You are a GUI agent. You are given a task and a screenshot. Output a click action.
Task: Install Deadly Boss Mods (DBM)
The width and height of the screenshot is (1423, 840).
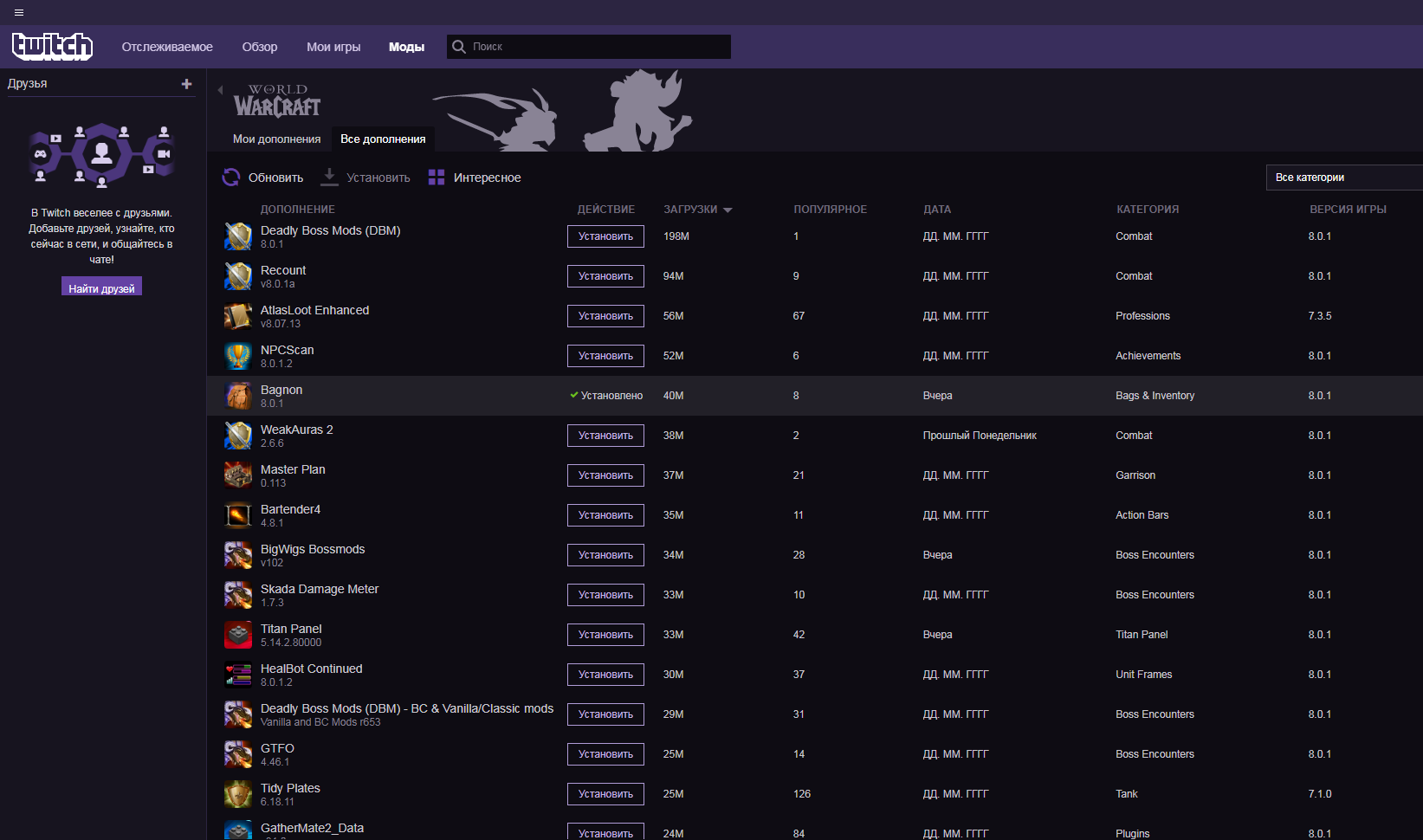point(605,236)
